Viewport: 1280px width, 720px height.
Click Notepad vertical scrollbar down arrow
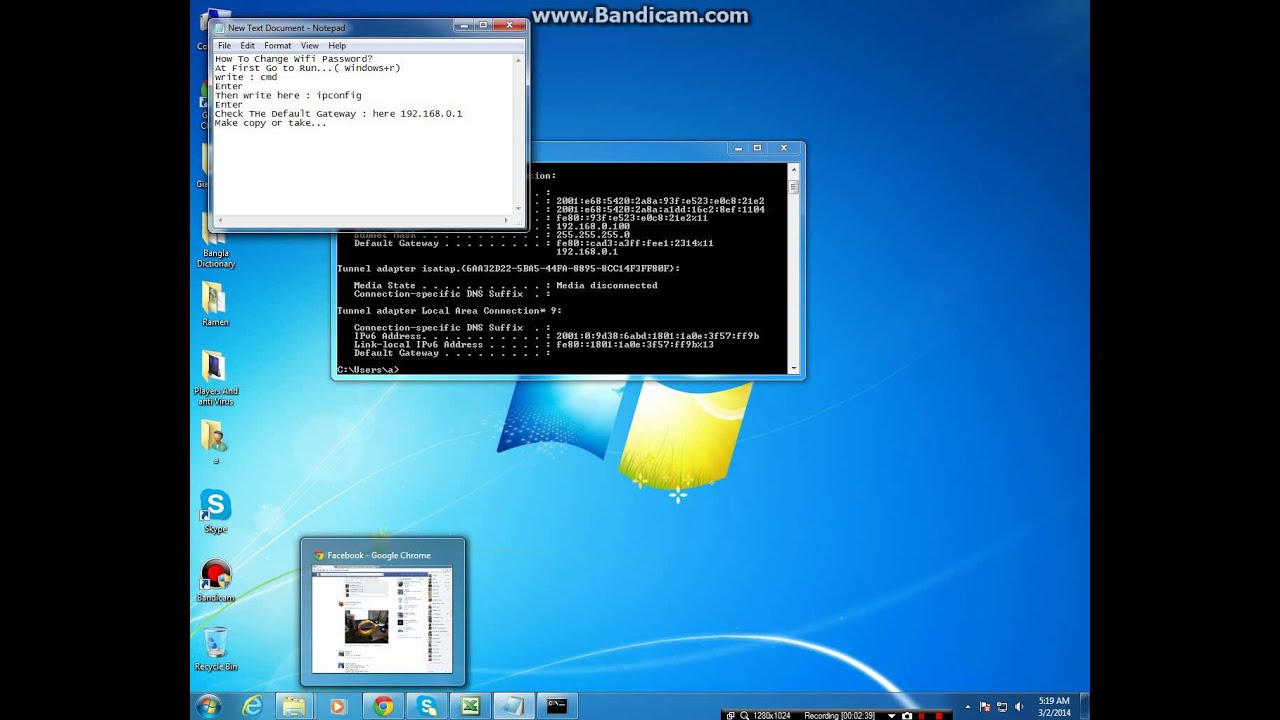click(519, 209)
